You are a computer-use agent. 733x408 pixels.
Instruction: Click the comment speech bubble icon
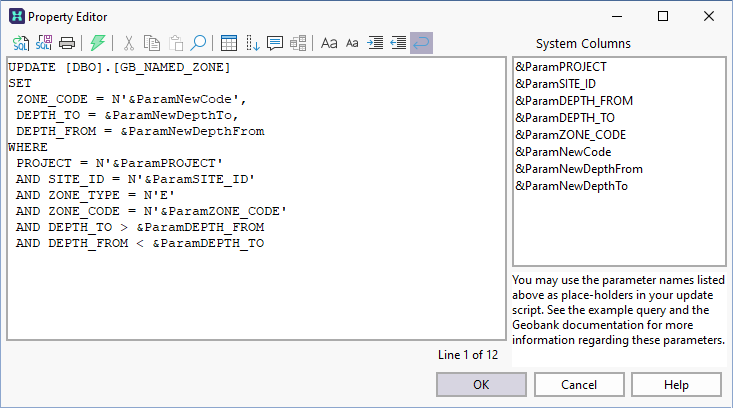275,43
